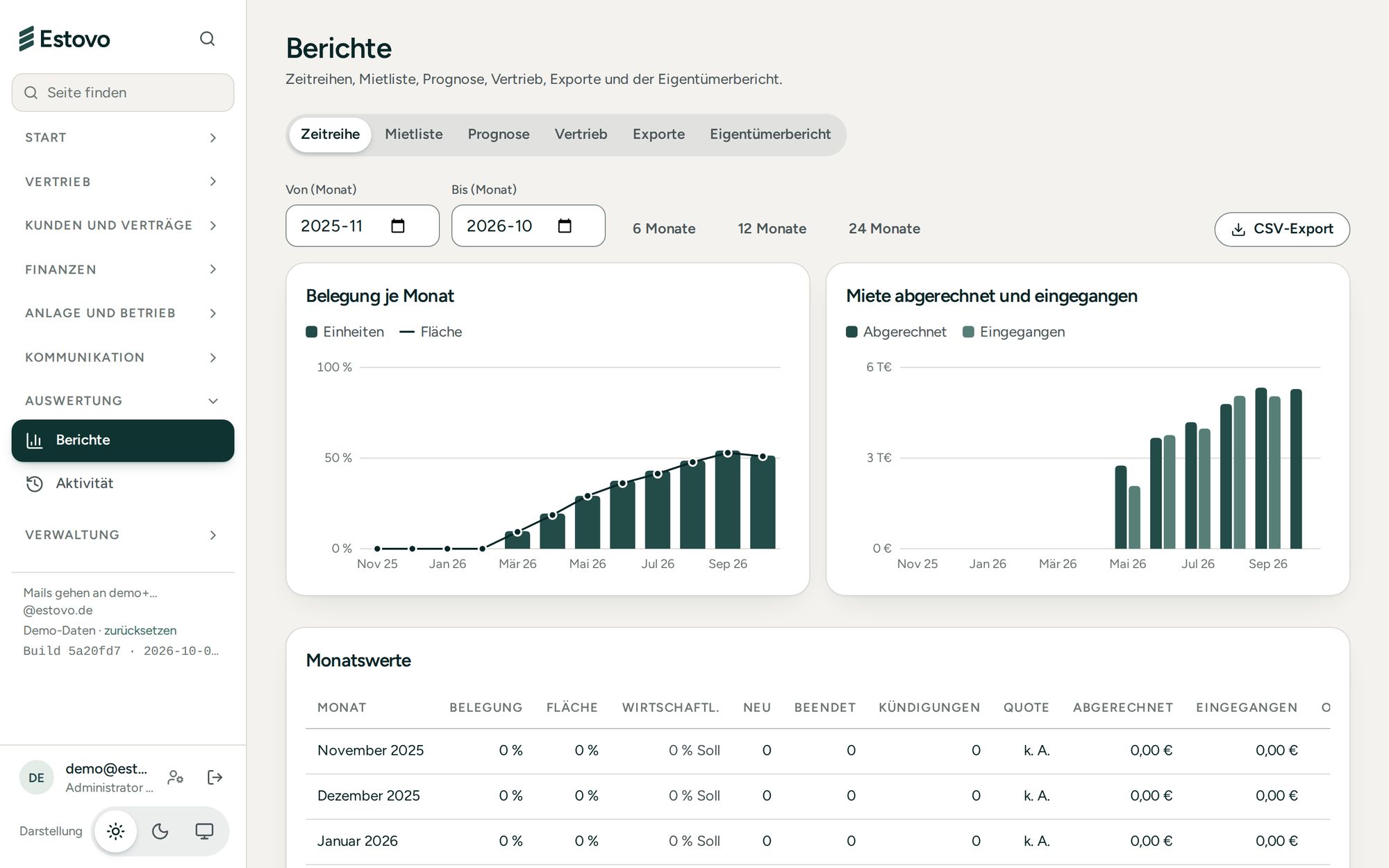Open calendar picker for Bis (Monat)
Image resolution: width=1389 pixels, height=868 pixels.
point(565,226)
